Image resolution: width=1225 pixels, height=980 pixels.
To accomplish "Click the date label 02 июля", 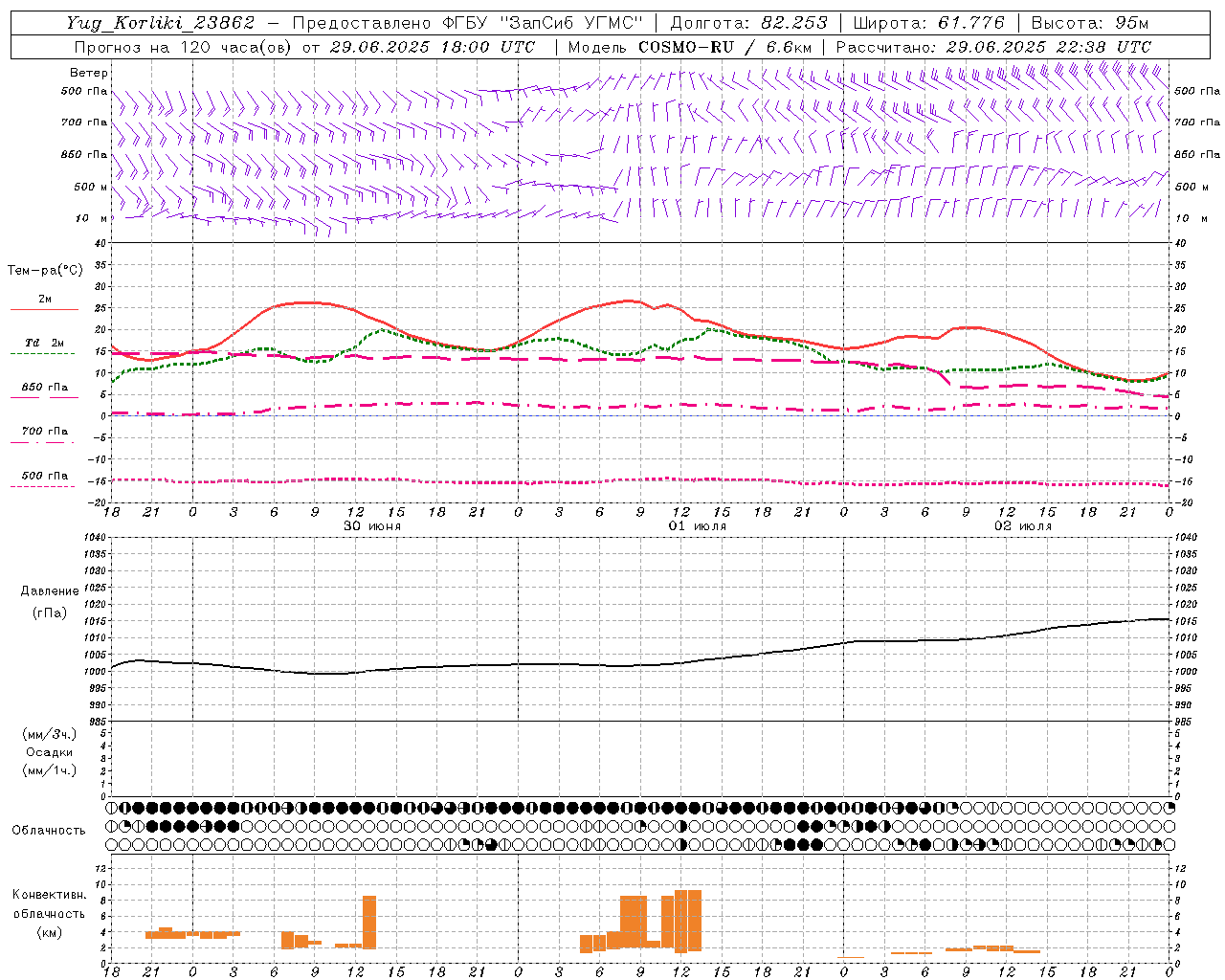I will click(1023, 526).
